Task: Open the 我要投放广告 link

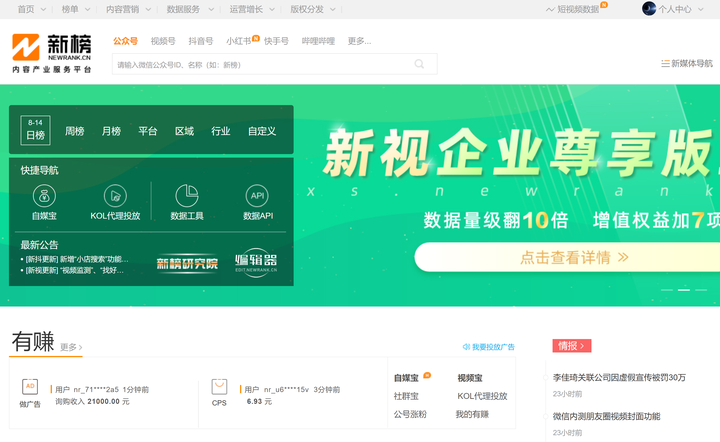Action: 489,347
